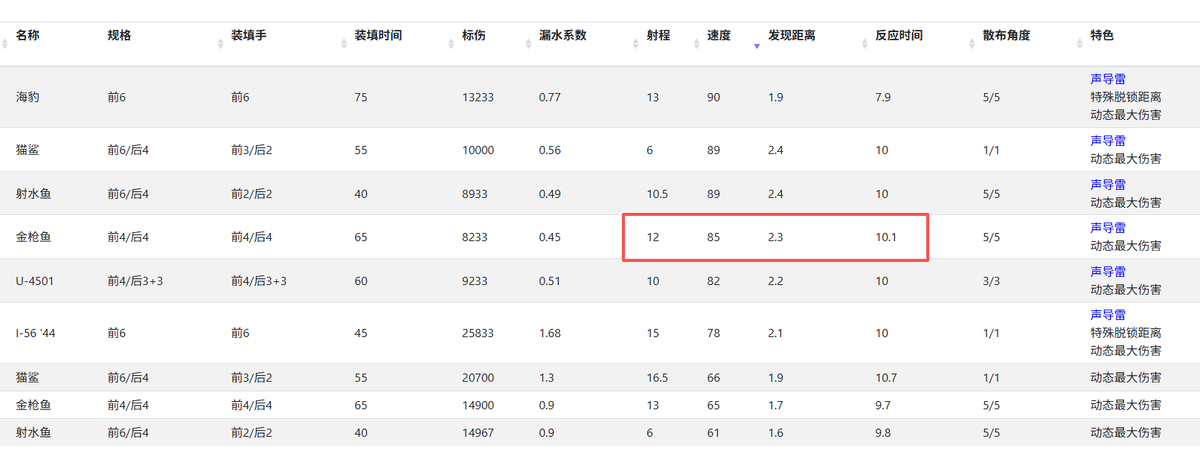Click sort arrows right of 射程 header

pyautogui.click(x=695, y=44)
